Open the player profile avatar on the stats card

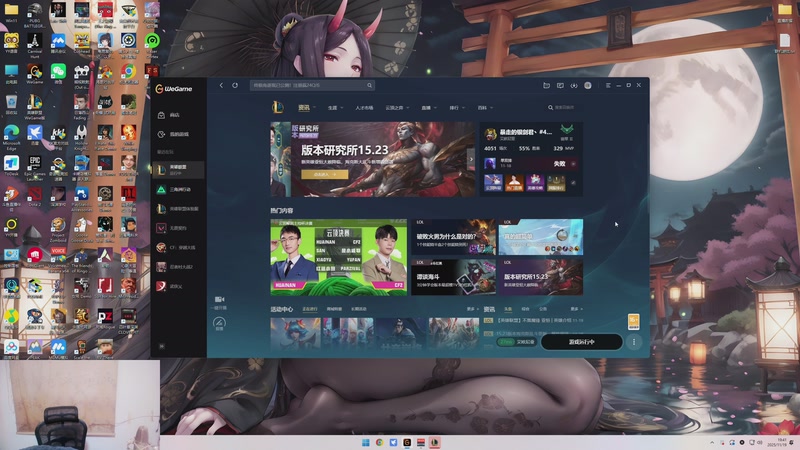[x=490, y=134]
